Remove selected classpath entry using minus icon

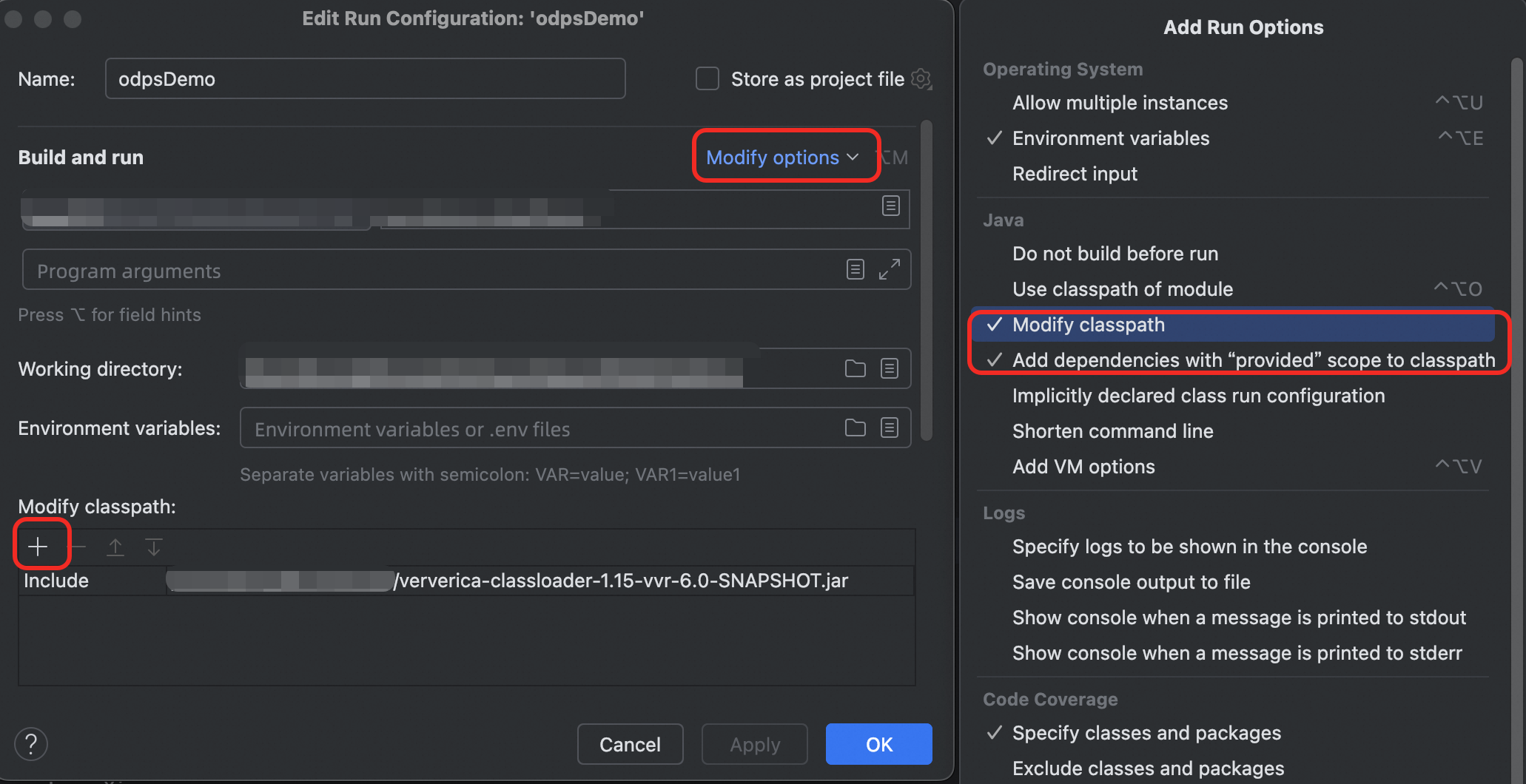[78, 547]
